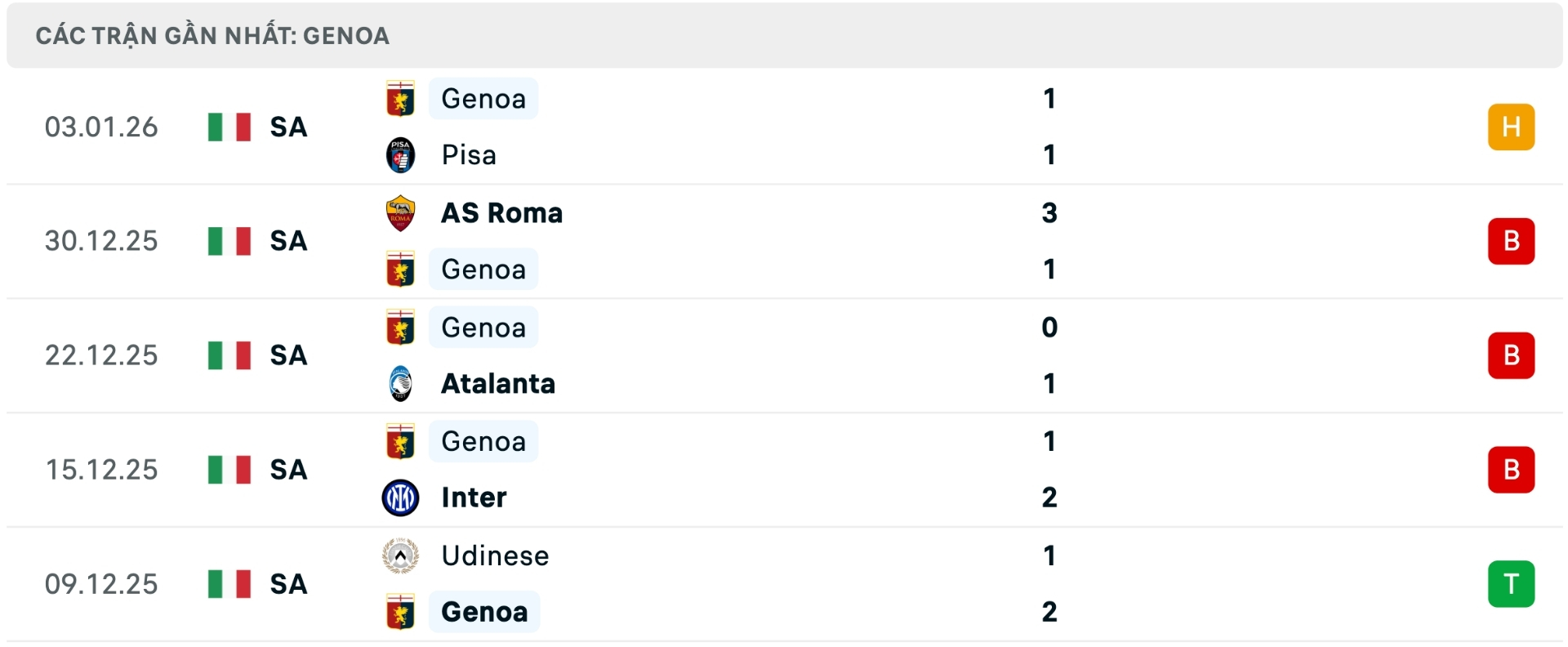Open the CÁC TRẬN GẦN NHẤT: GENOA header
This screenshot has height=647, width=1568.
212,35
